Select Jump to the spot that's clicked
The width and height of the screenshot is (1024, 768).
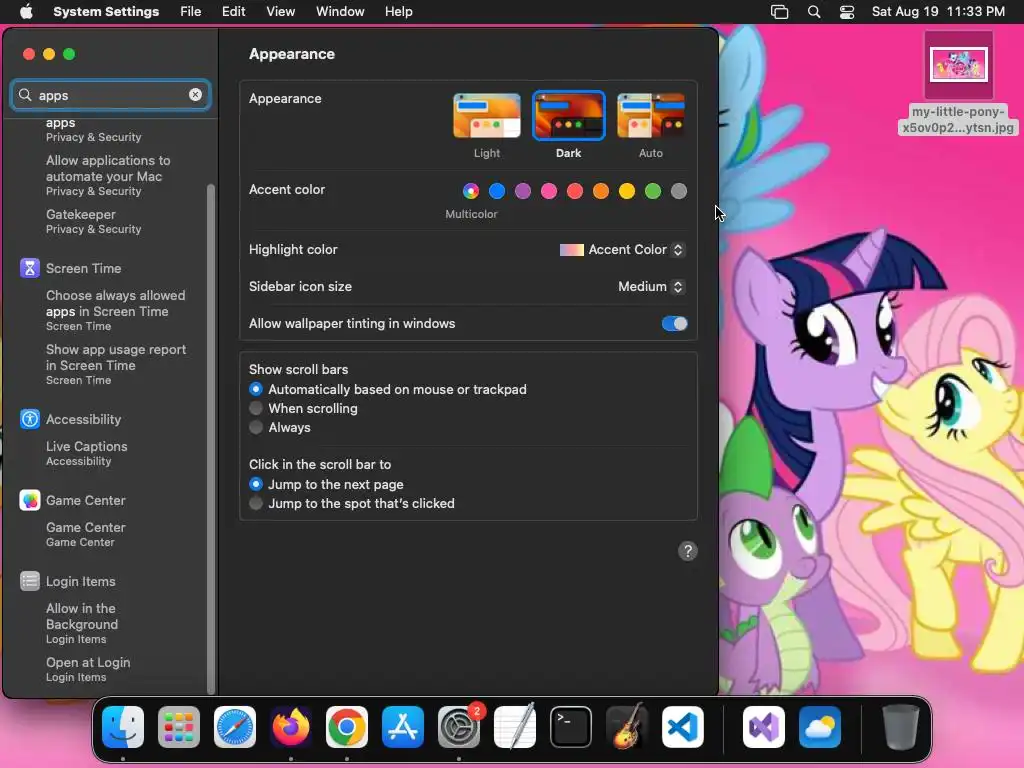256,504
